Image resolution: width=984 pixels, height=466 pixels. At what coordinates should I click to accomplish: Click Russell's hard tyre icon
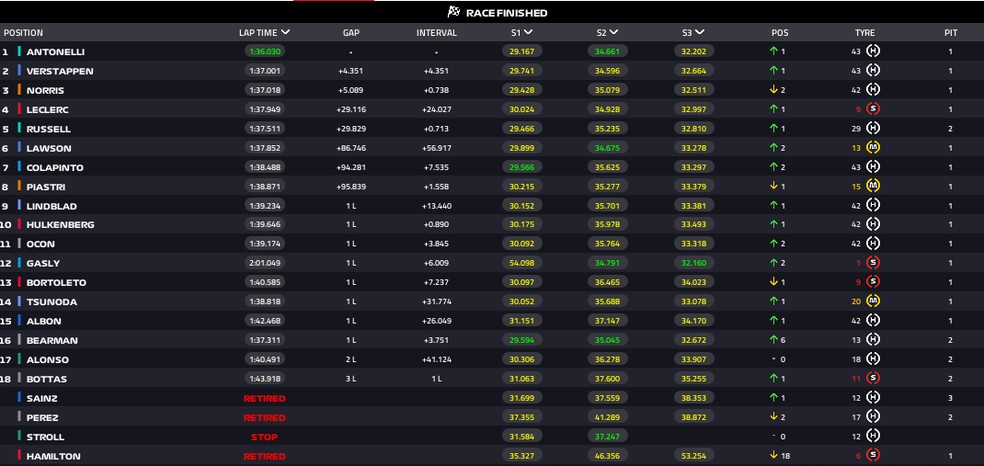pyautogui.click(x=872, y=128)
